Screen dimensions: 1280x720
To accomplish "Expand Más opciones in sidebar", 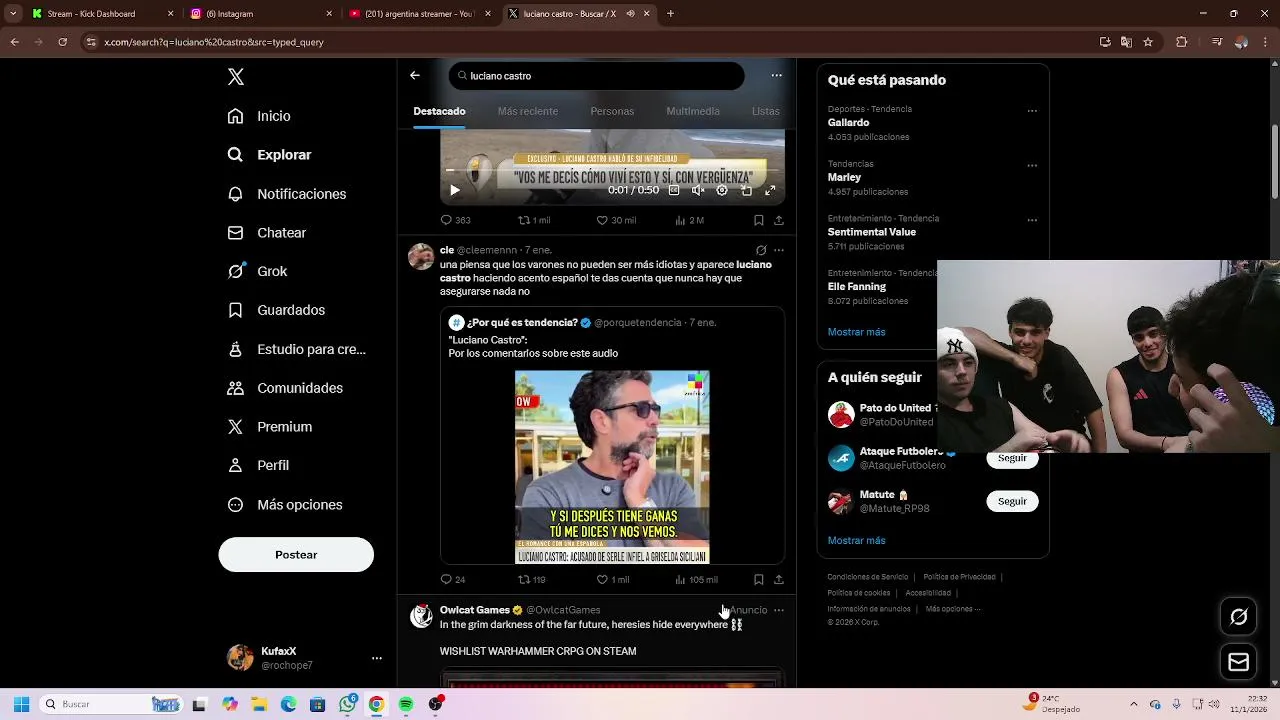I will pos(285,505).
